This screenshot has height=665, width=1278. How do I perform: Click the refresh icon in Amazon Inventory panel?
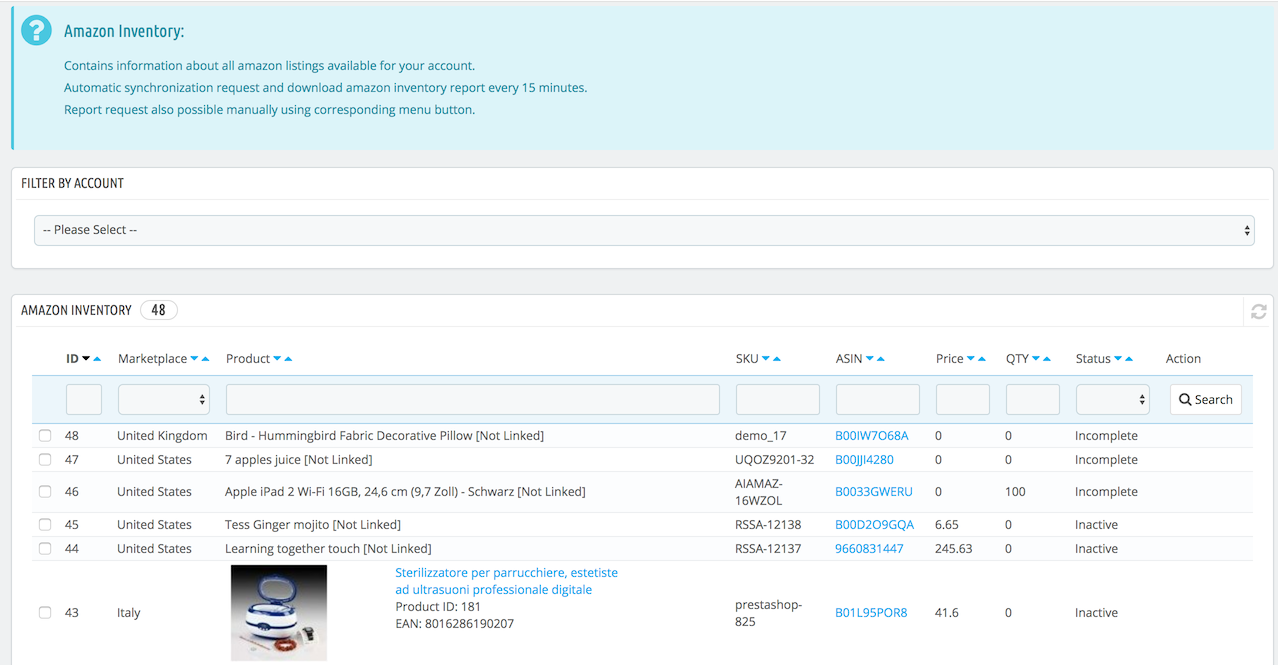(1258, 312)
